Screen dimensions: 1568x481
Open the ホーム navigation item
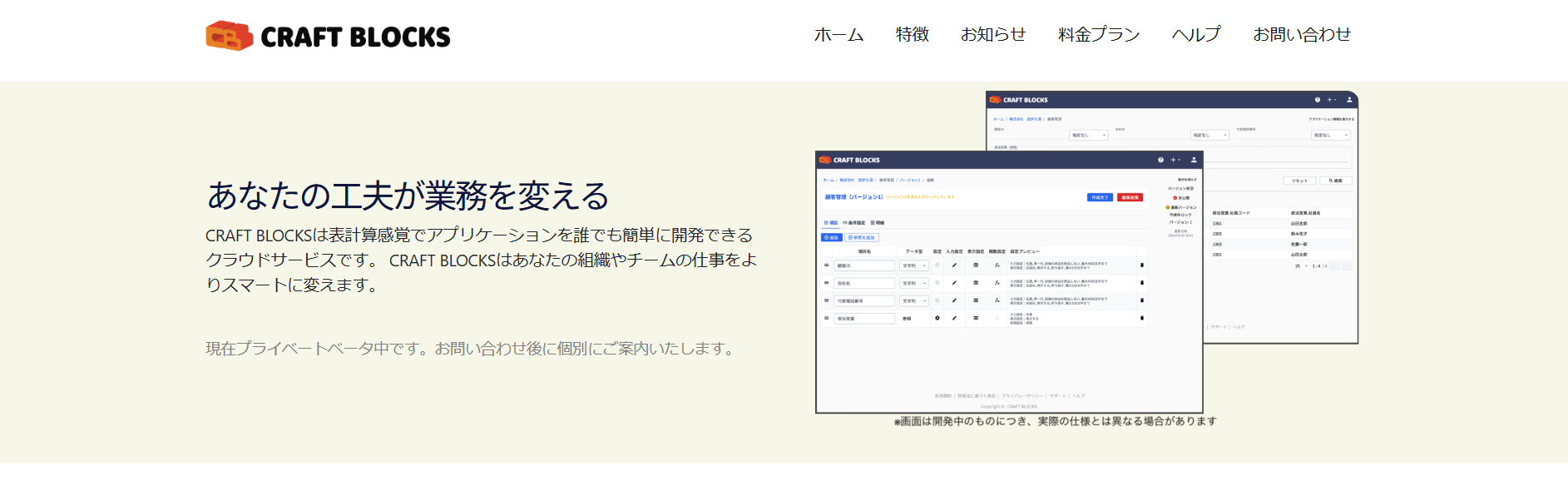pos(838,34)
